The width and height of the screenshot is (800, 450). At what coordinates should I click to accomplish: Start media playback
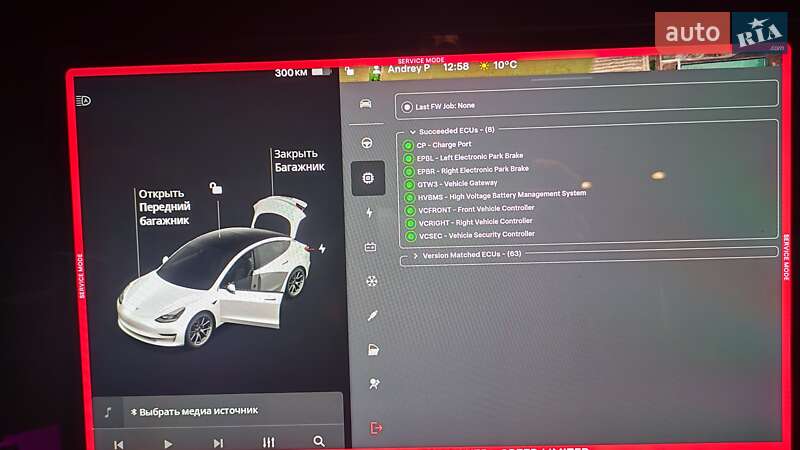(x=168, y=444)
